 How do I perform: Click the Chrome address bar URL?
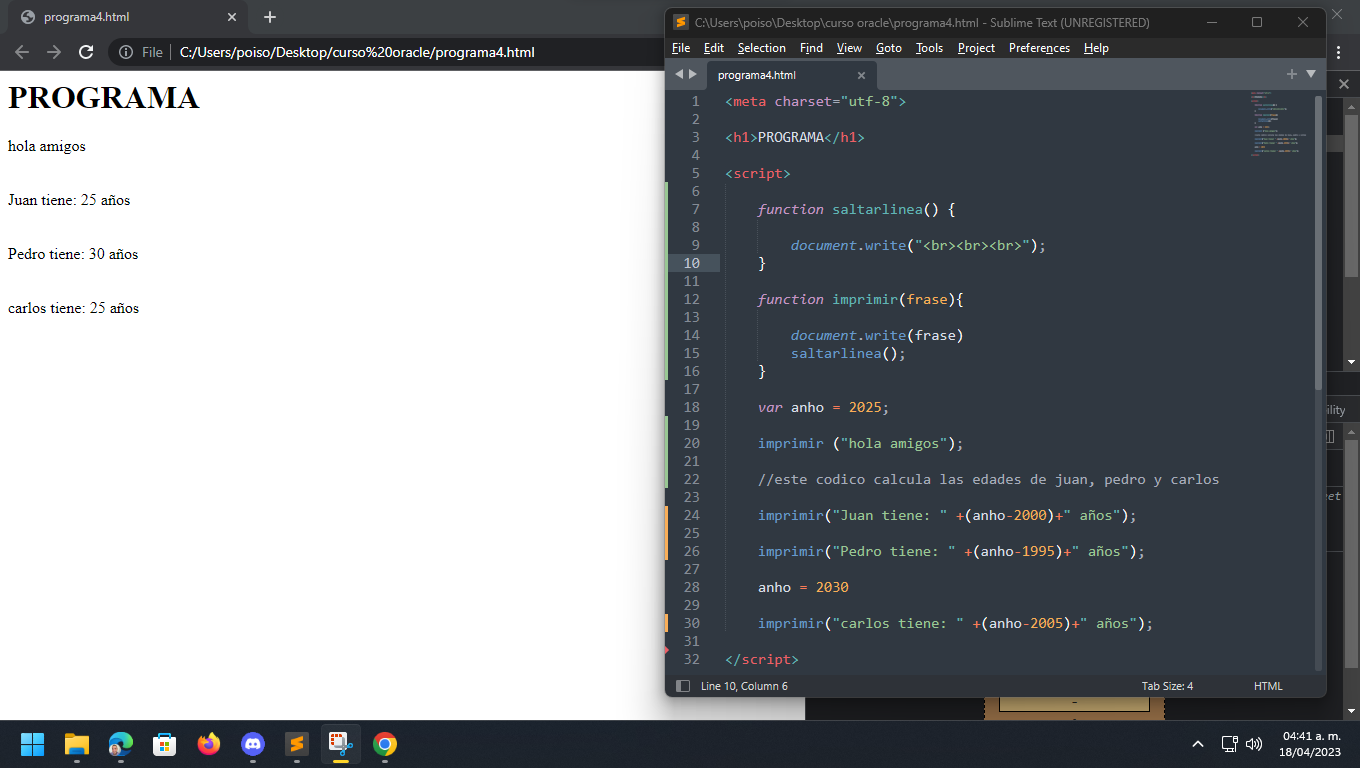(x=357, y=52)
